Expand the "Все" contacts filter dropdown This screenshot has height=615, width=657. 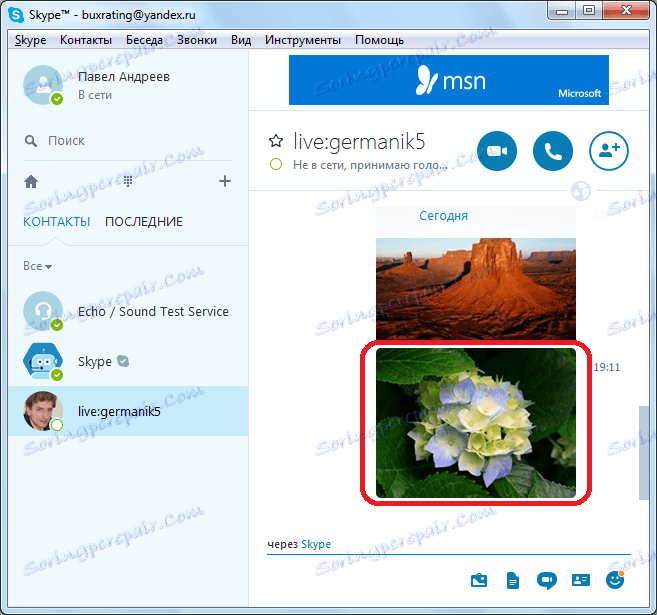(x=37, y=266)
